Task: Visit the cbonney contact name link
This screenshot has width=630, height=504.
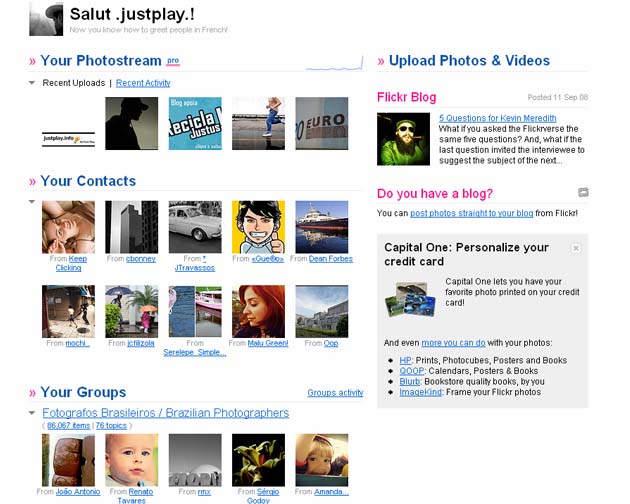Action: point(141,259)
